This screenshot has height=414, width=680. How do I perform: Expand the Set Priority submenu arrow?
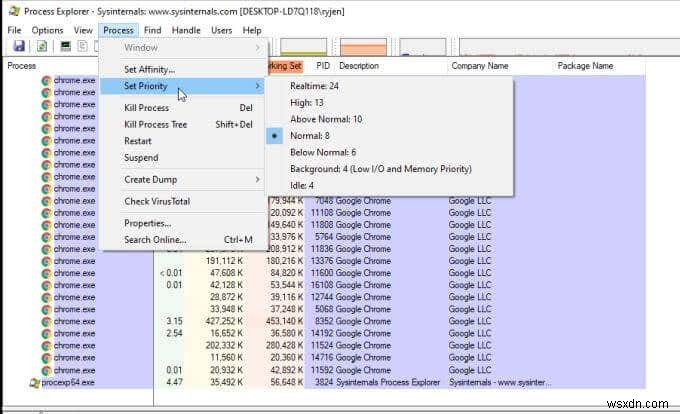point(258,86)
